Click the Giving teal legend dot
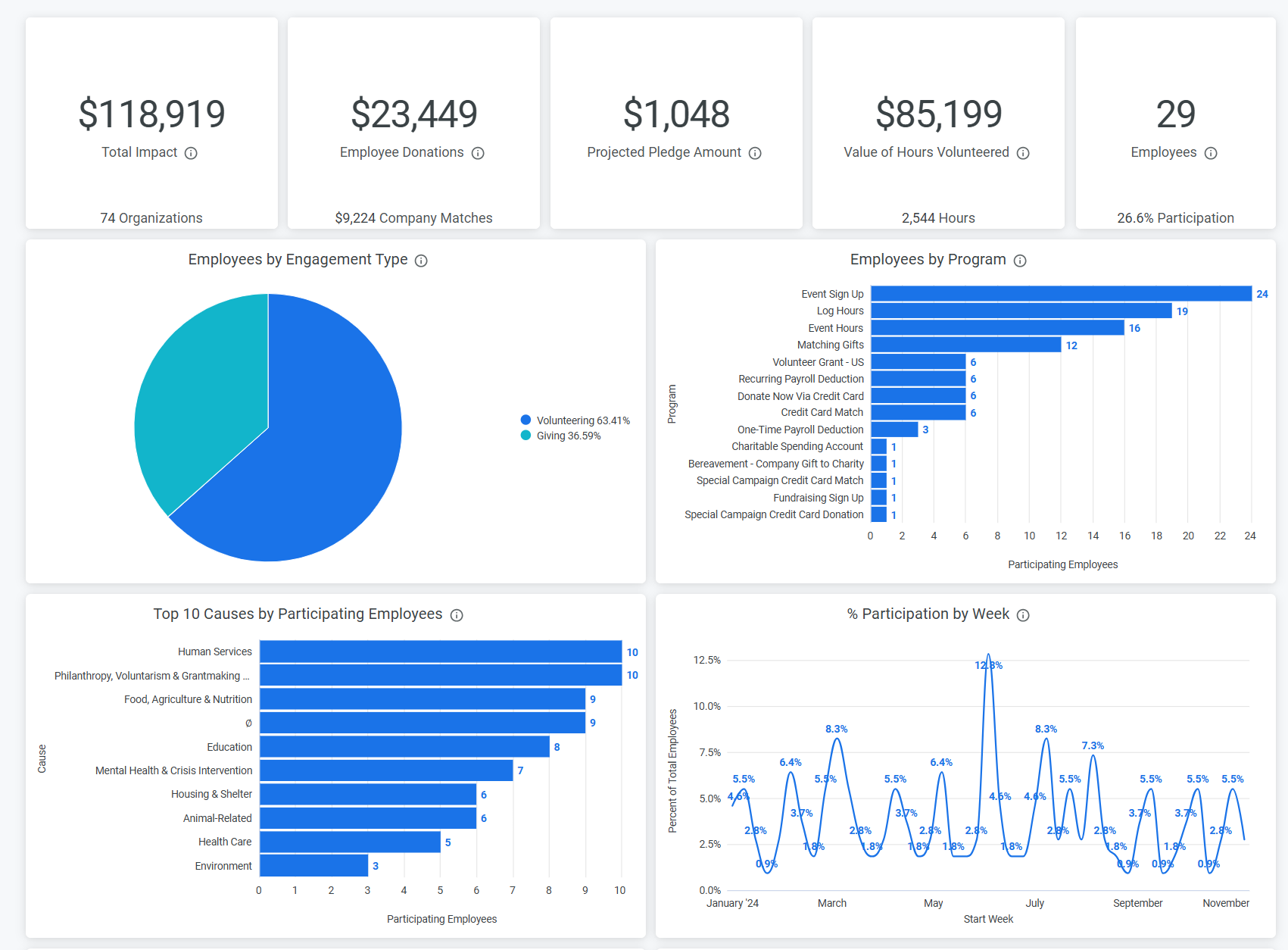Image resolution: width=1288 pixels, height=950 pixels. pos(525,435)
